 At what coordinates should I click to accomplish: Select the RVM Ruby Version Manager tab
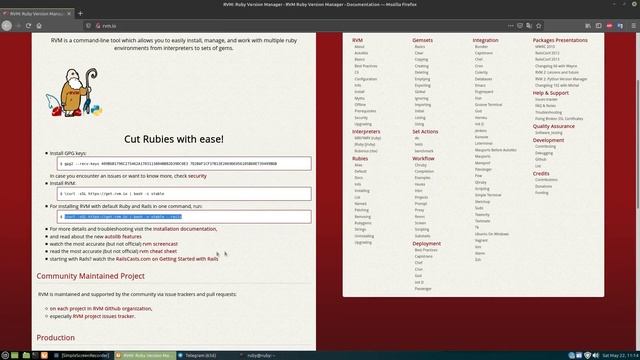click(36, 13)
